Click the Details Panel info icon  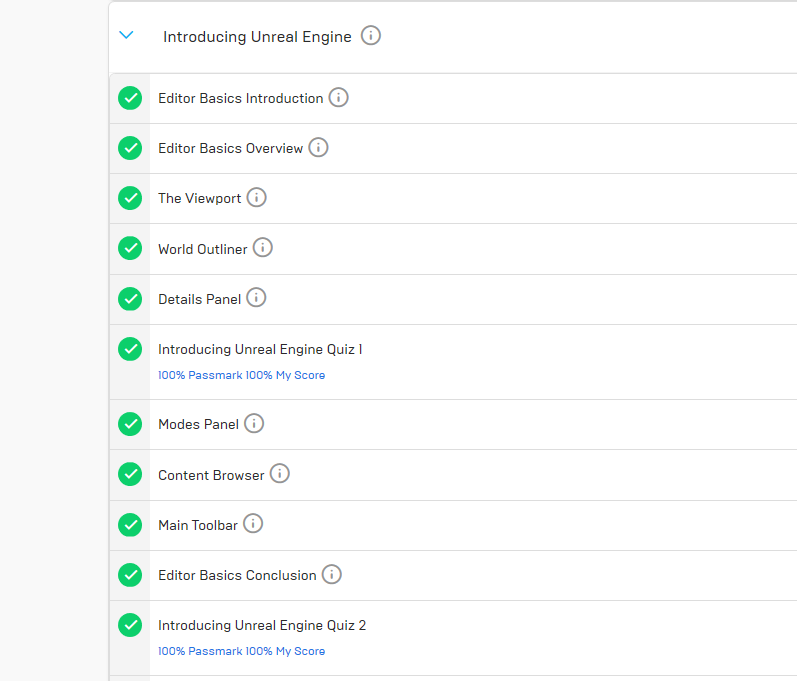pos(256,297)
